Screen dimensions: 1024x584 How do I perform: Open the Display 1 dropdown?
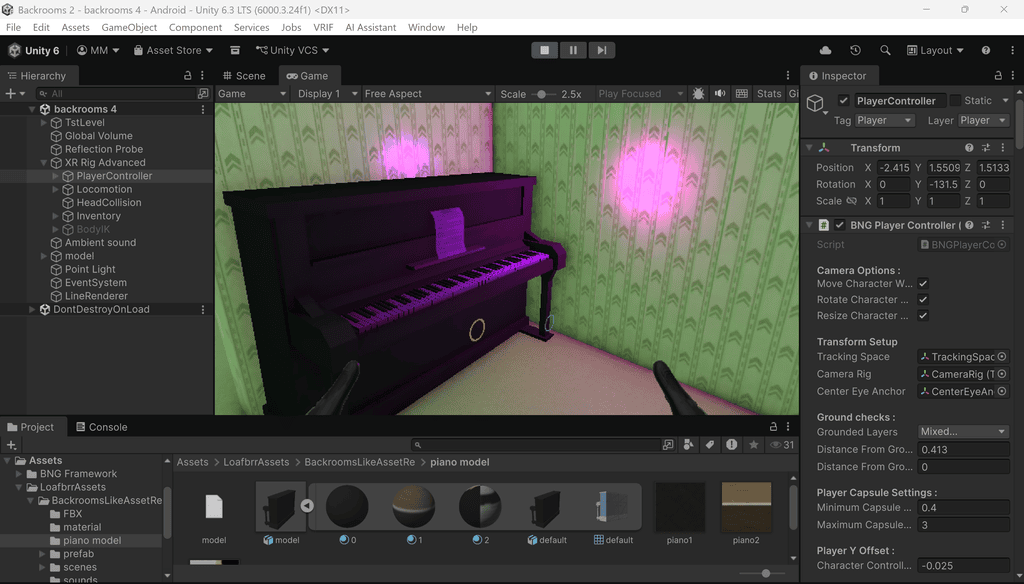327,93
